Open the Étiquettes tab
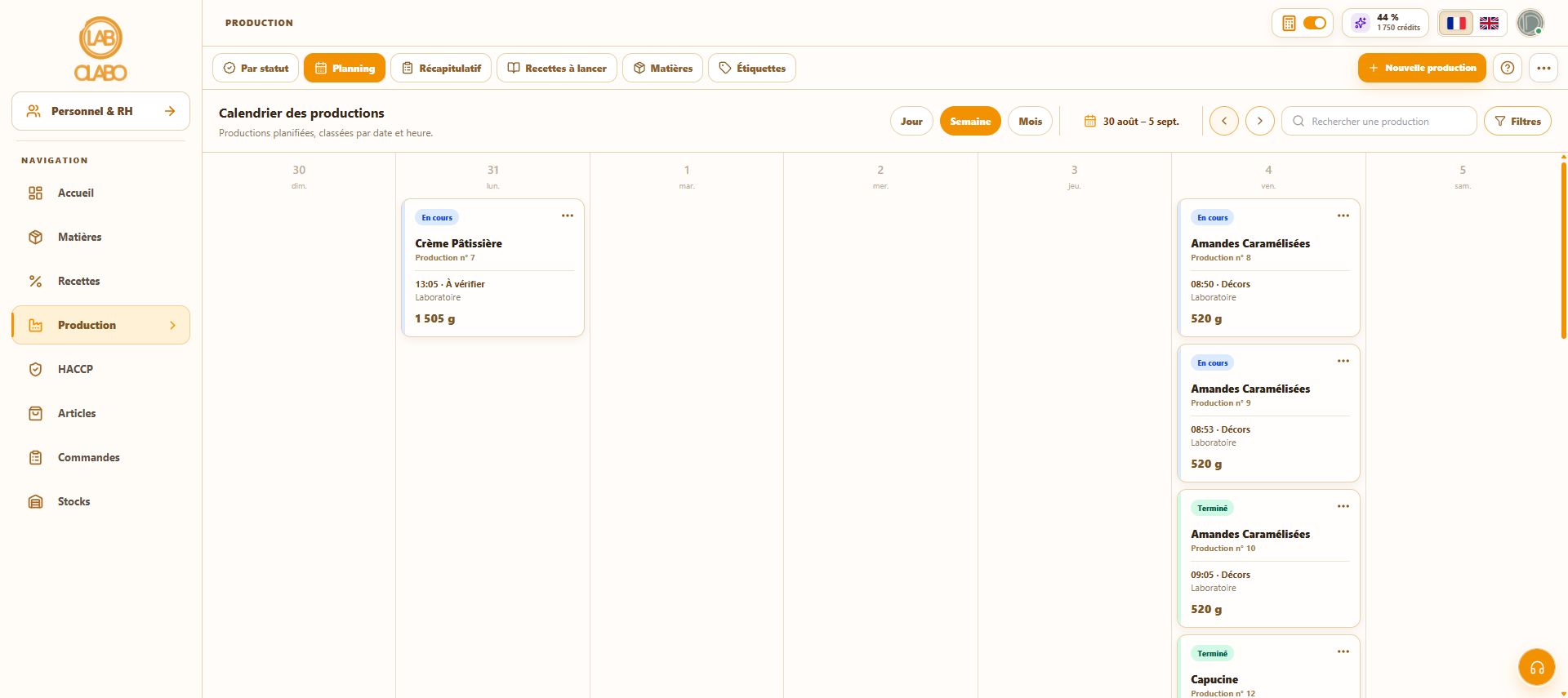 pos(752,68)
